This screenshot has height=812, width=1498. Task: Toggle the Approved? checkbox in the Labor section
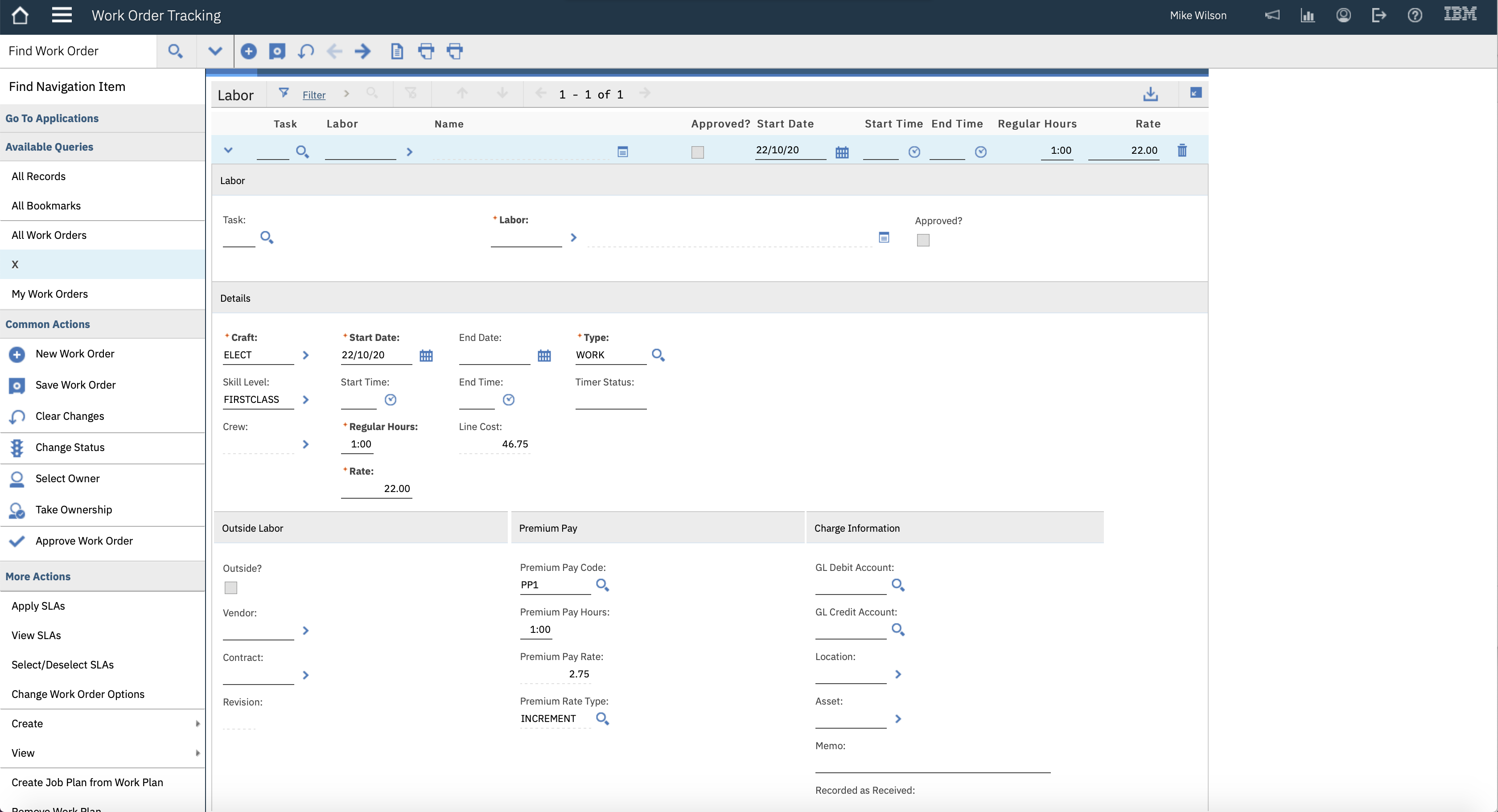click(x=923, y=240)
